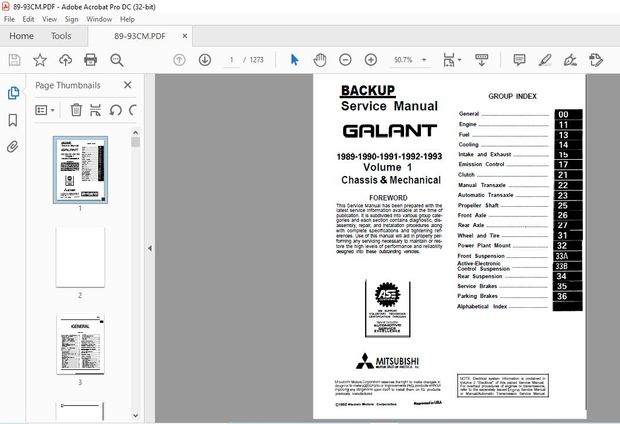Click the 50.7% zoom value field
This screenshot has width=620, height=424.
click(x=403, y=60)
